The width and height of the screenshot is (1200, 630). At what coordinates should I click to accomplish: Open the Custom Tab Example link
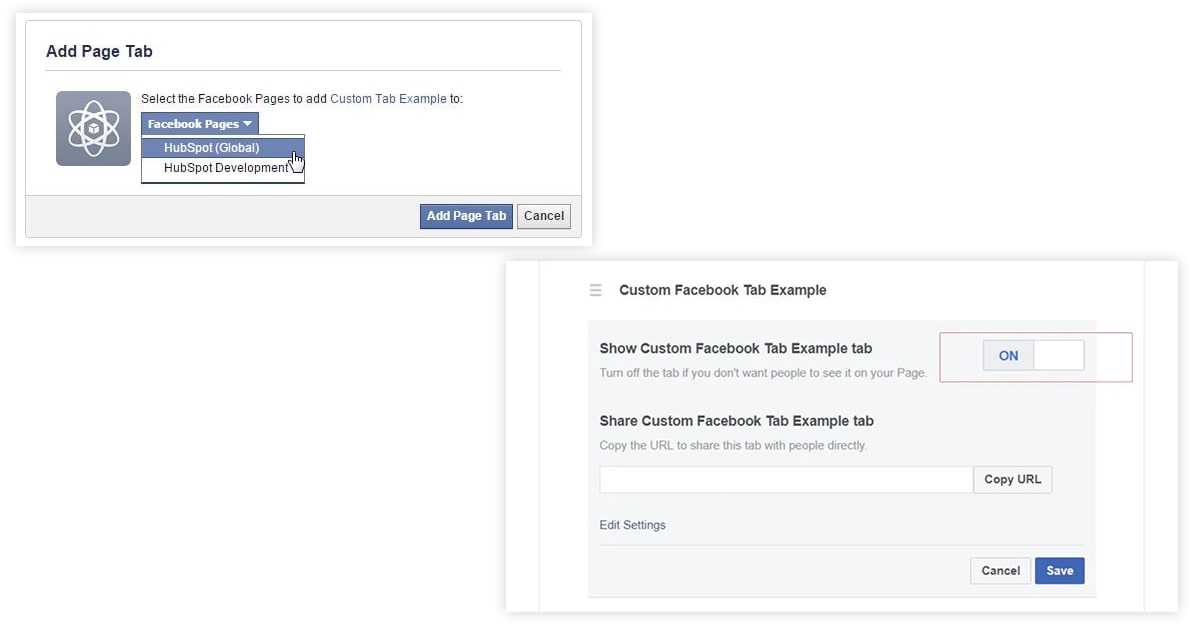[x=388, y=99]
